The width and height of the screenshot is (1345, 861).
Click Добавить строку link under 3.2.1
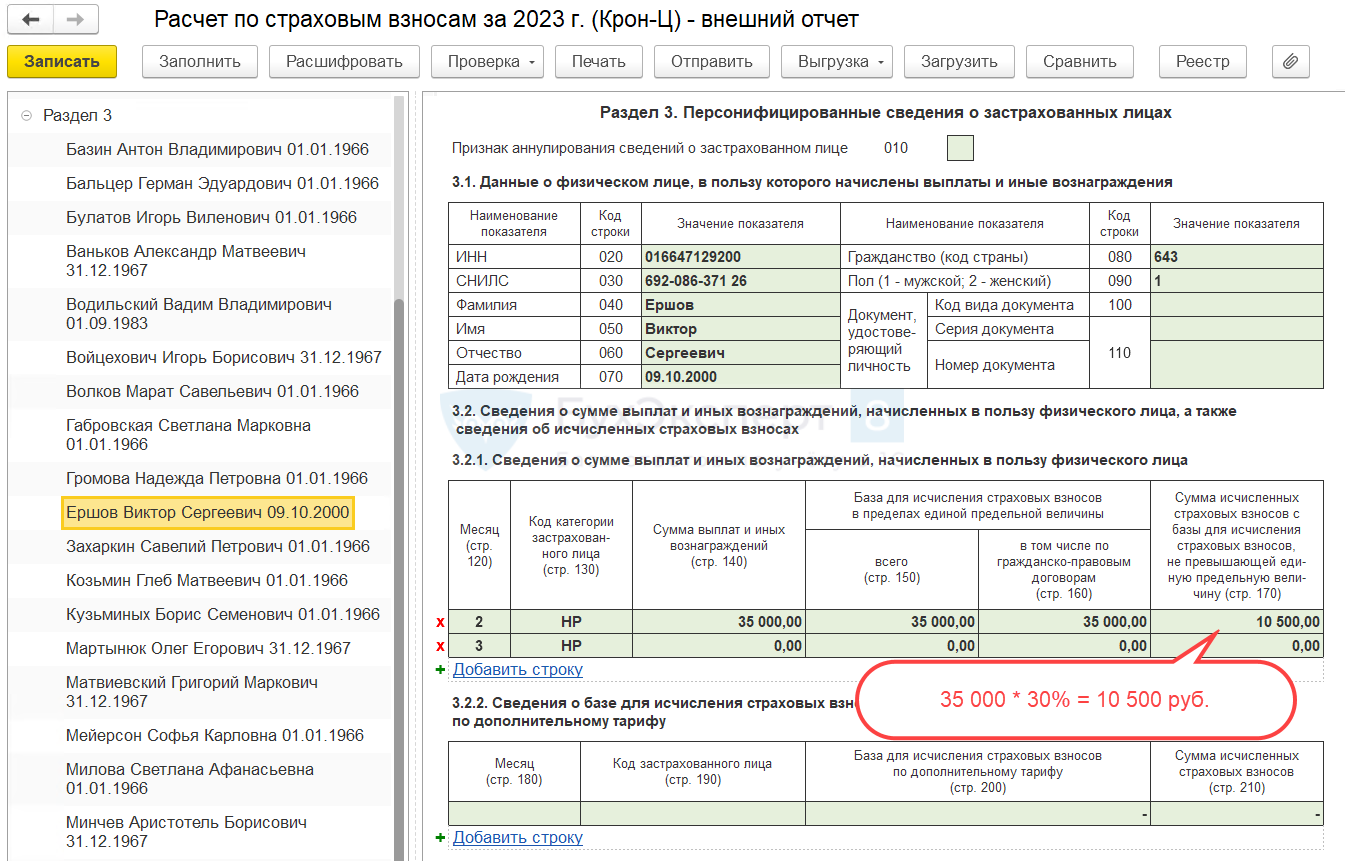[517, 670]
